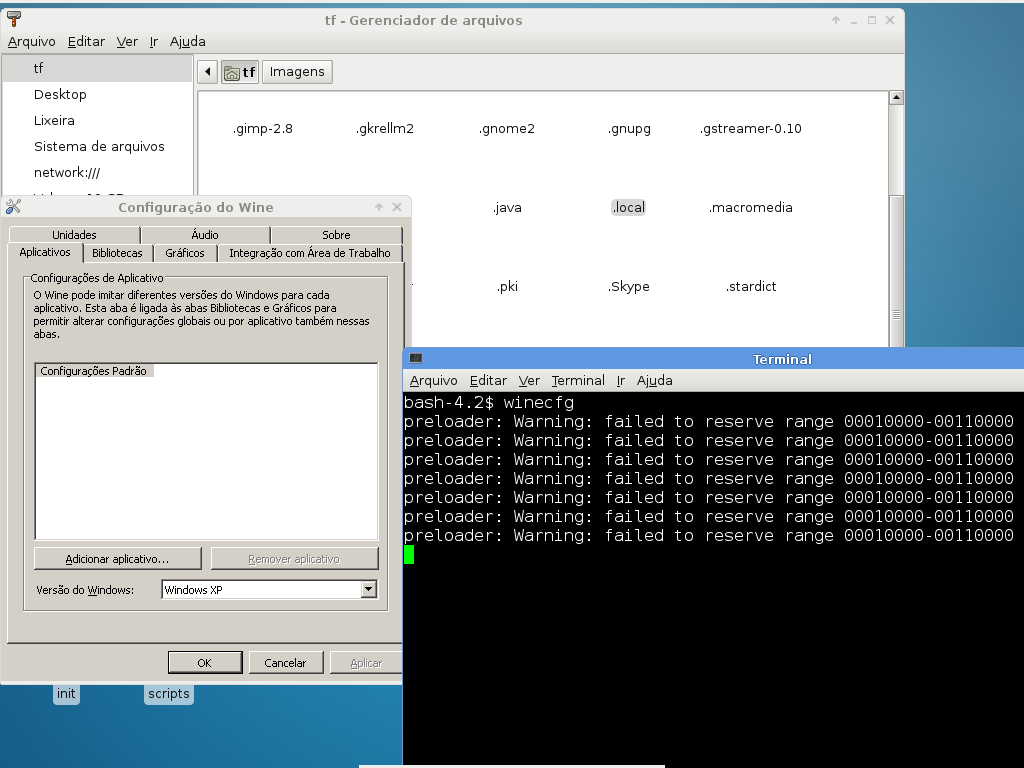1024x768 pixels.
Task: Click the Wine configuration title bar icon
Action: pyautogui.click(x=13, y=207)
